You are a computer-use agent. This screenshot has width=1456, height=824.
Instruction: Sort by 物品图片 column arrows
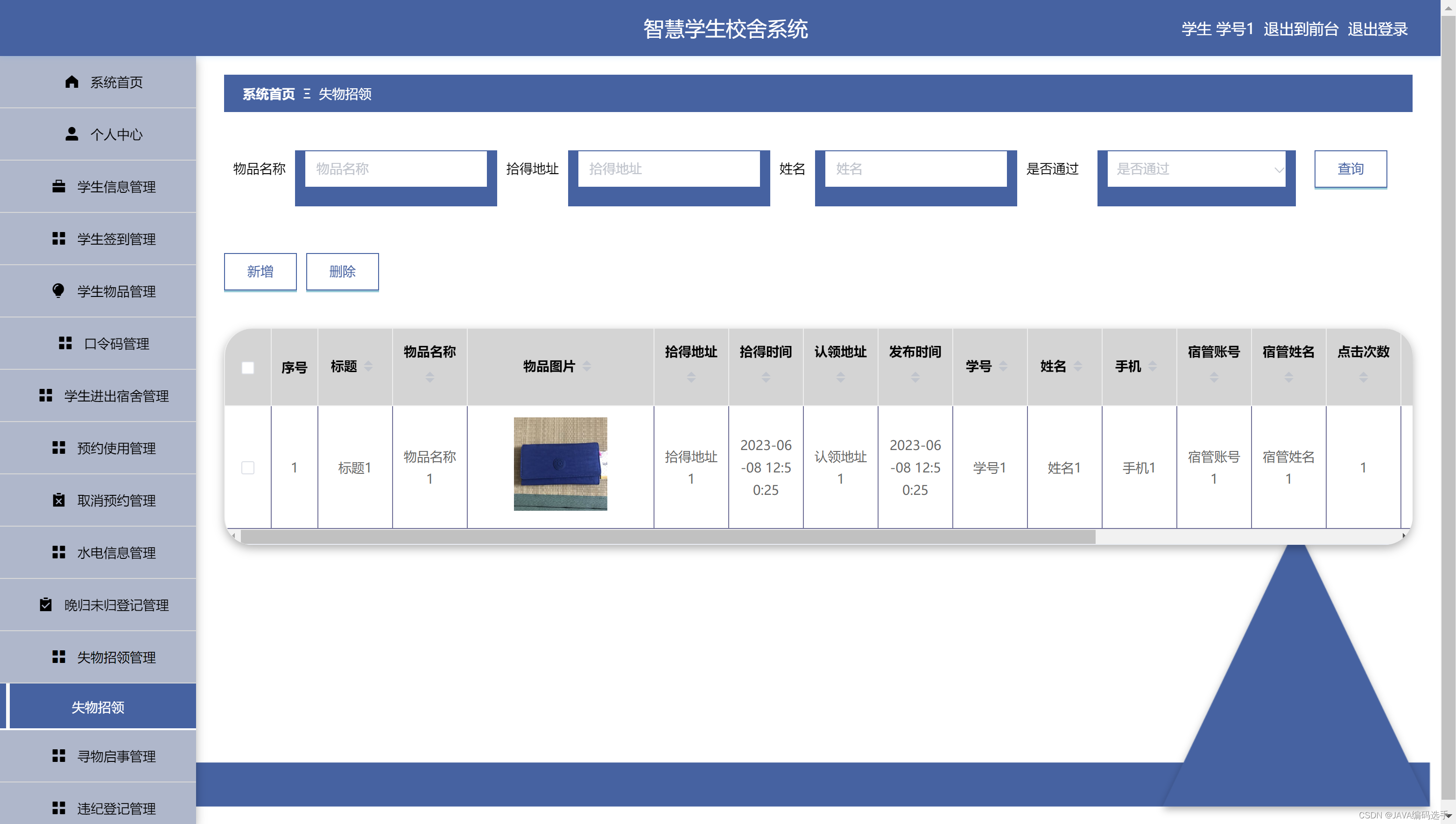coord(587,366)
